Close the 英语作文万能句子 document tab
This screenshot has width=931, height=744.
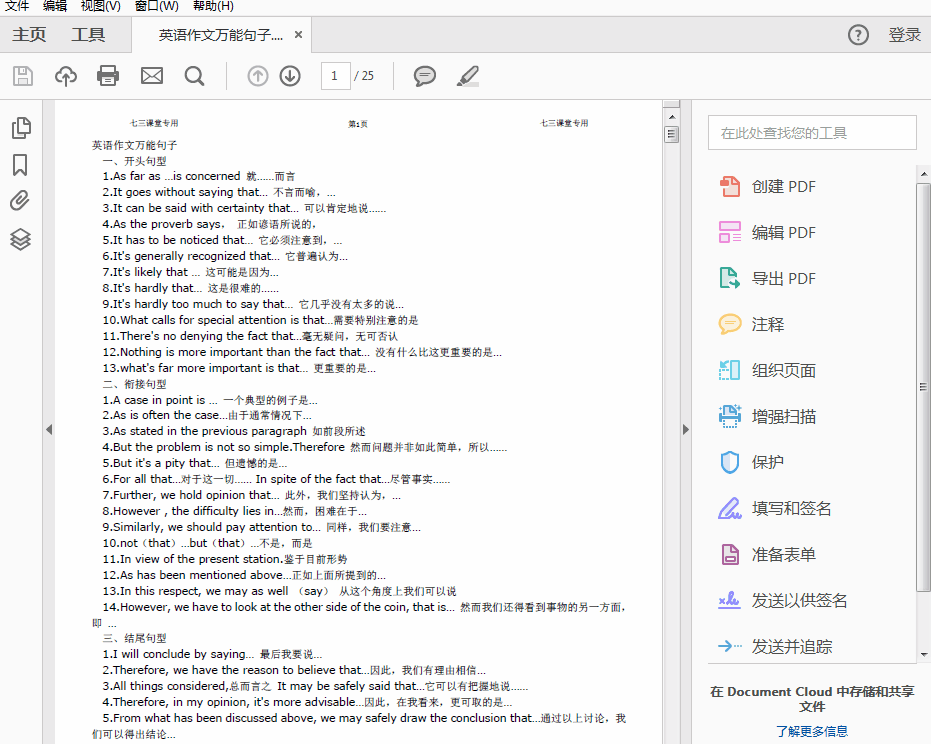point(298,35)
